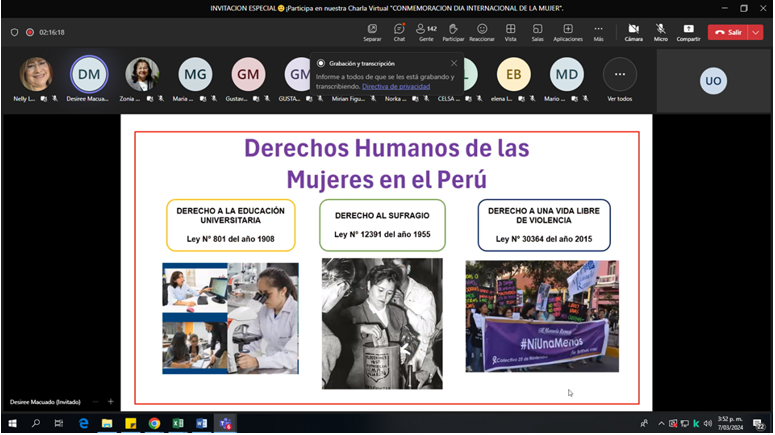Open the Separar pop-out option
This screenshot has height=435, width=775.
click(x=372, y=32)
